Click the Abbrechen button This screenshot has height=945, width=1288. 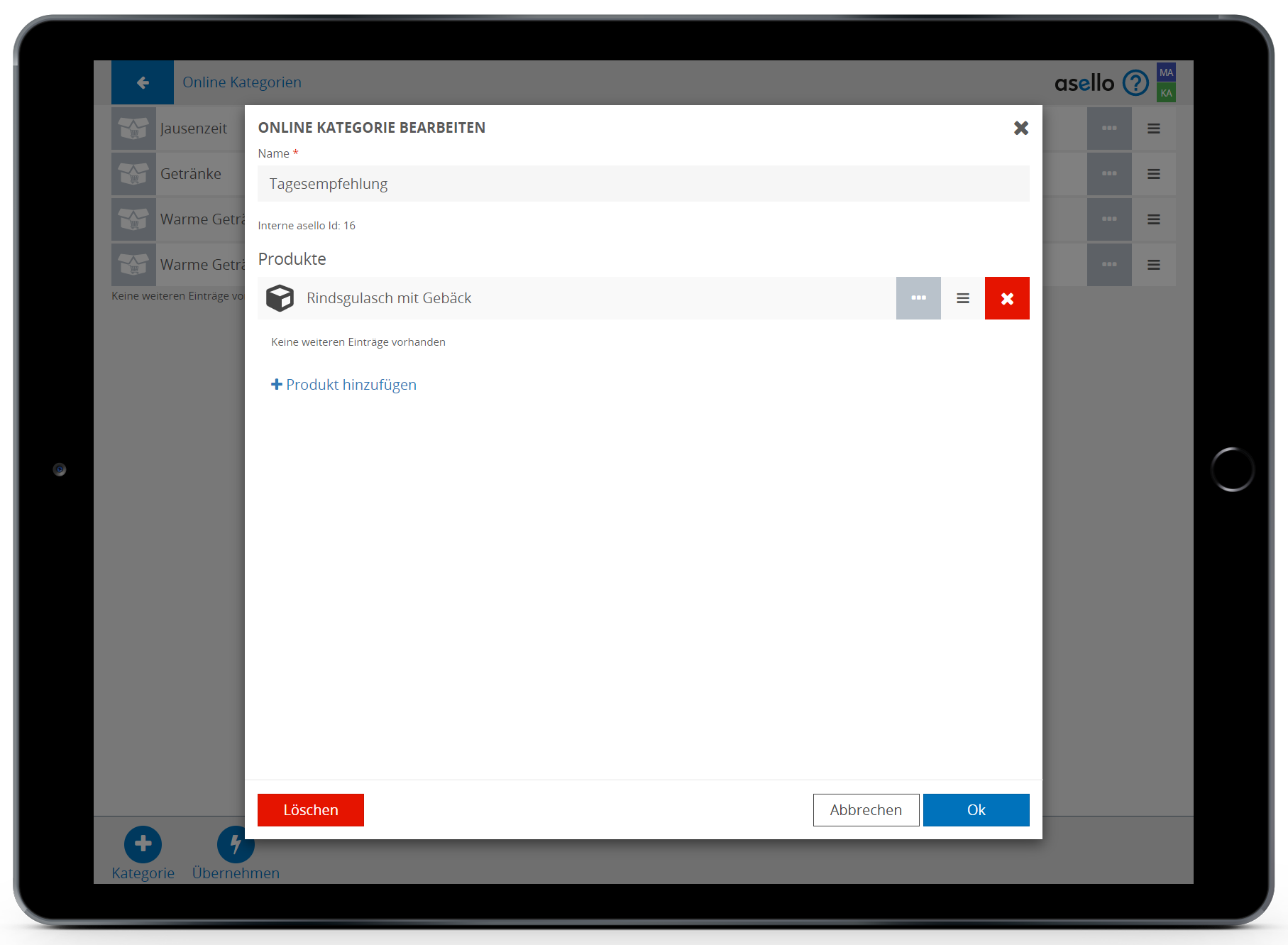[866, 810]
